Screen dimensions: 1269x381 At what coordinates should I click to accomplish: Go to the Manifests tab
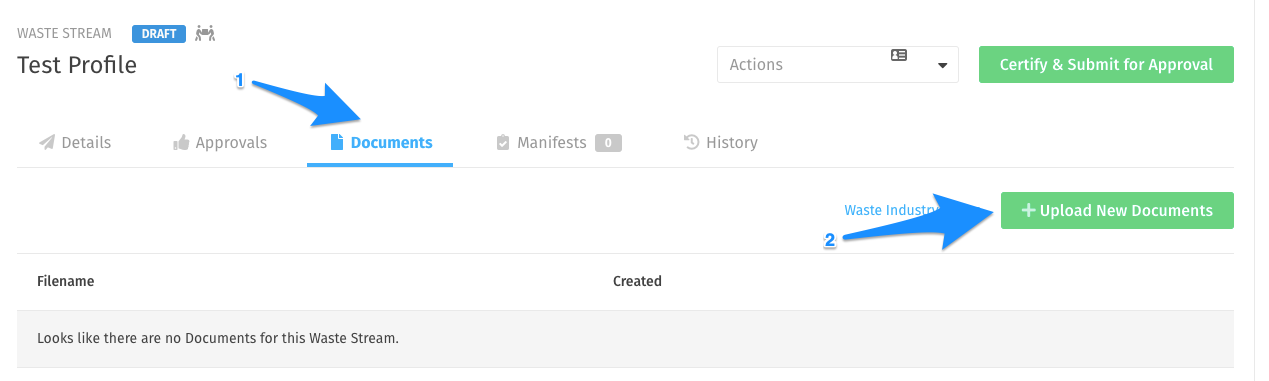click(559, 143)
